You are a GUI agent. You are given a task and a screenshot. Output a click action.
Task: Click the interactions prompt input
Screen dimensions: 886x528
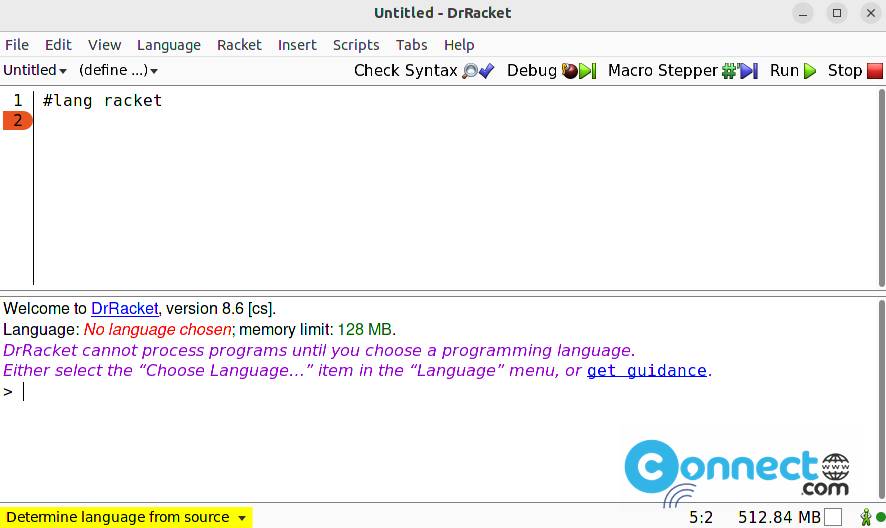tap(23, 391)
